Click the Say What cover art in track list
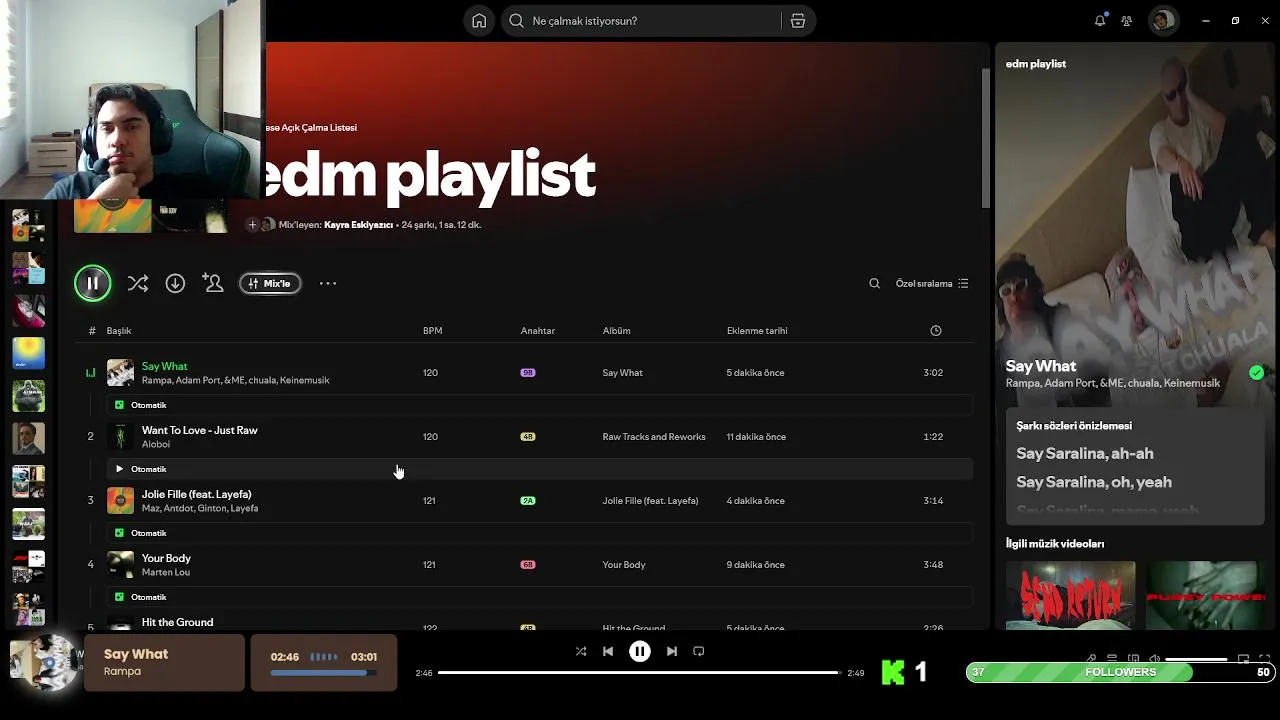1280x720 pixels. 120,373
